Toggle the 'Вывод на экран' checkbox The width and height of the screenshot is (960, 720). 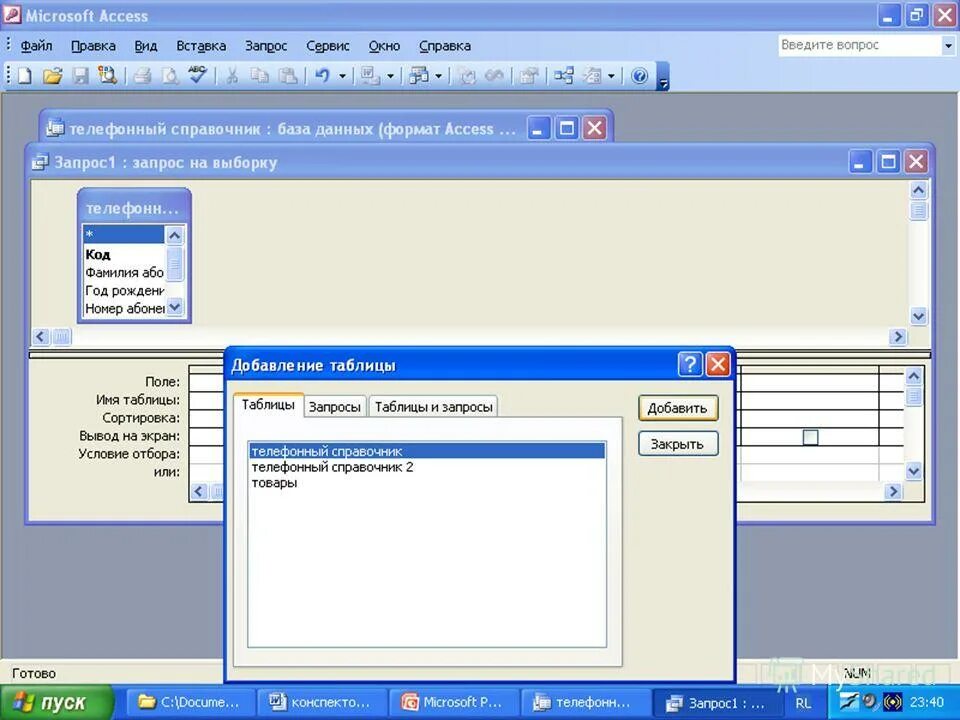point(810,437)
